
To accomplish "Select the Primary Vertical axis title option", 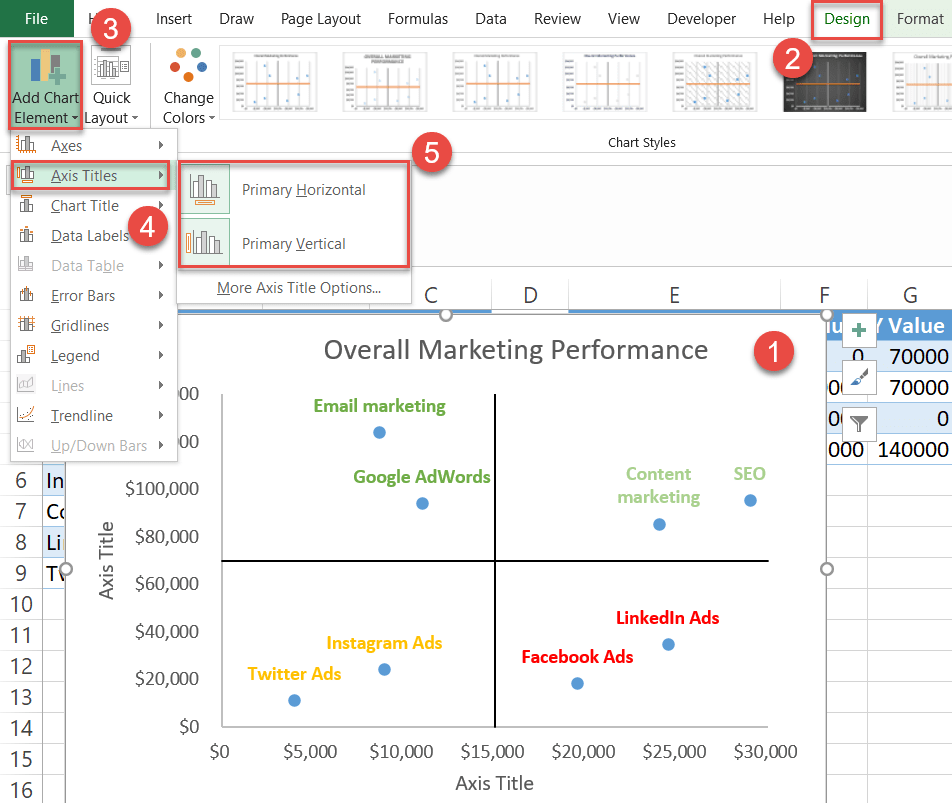I will (293, 244).
